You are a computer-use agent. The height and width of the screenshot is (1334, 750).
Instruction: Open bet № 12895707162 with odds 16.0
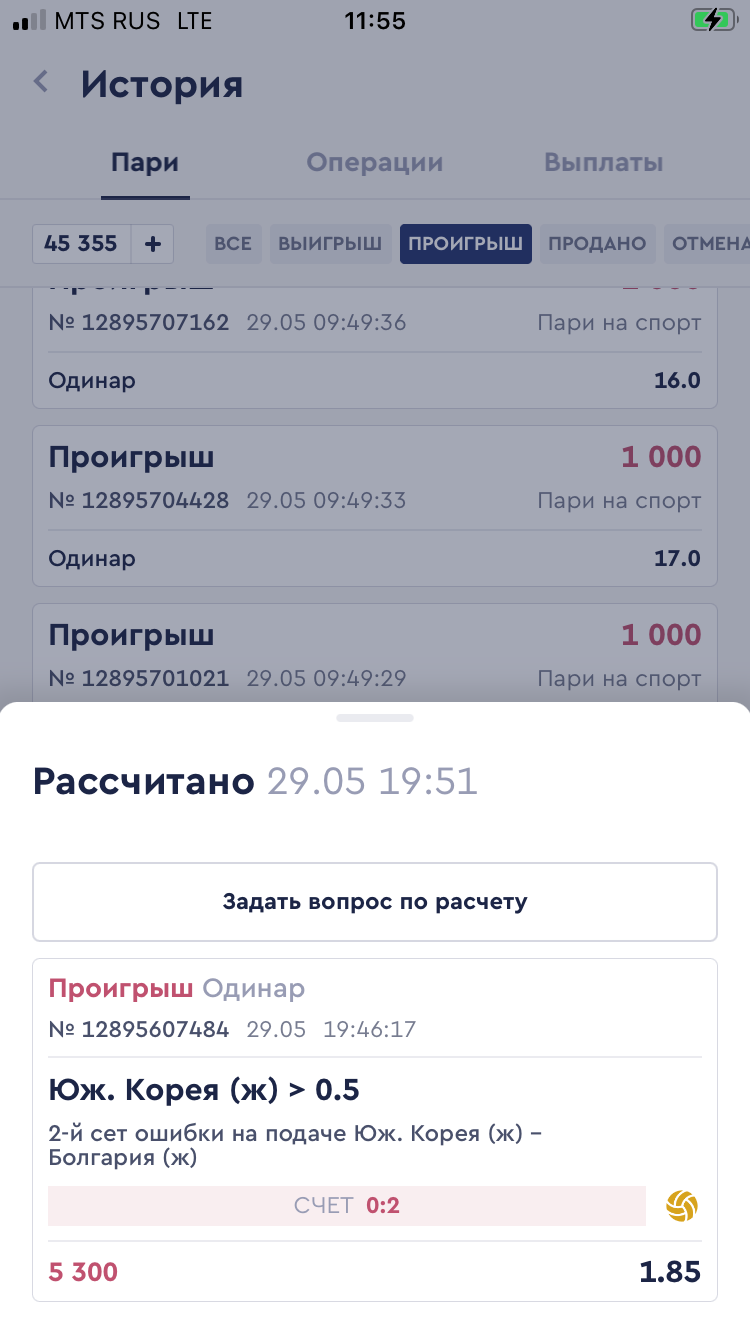tap(375, 350)
